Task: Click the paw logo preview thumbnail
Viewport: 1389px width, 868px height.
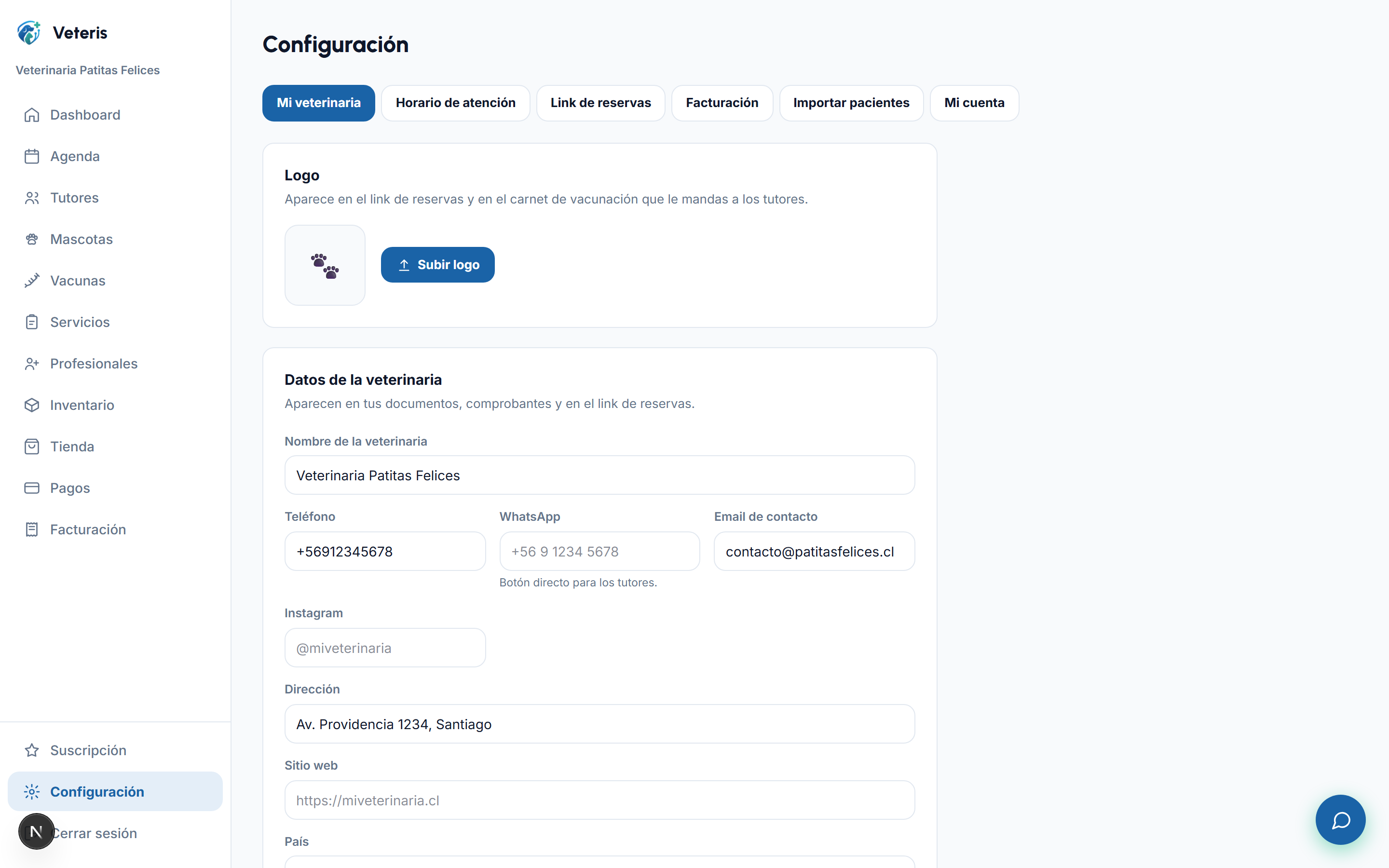Action: point(325,265)
